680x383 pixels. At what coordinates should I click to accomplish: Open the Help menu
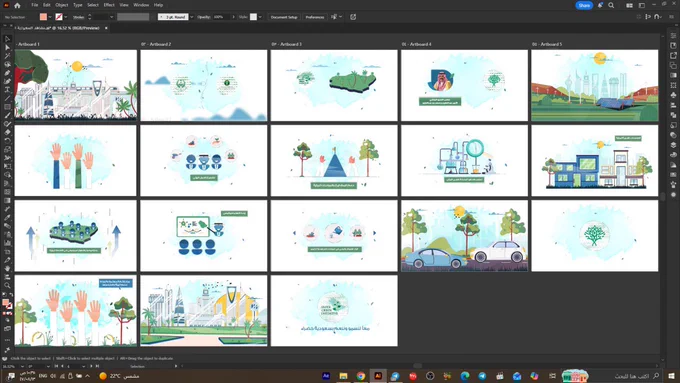coord(158,5)
